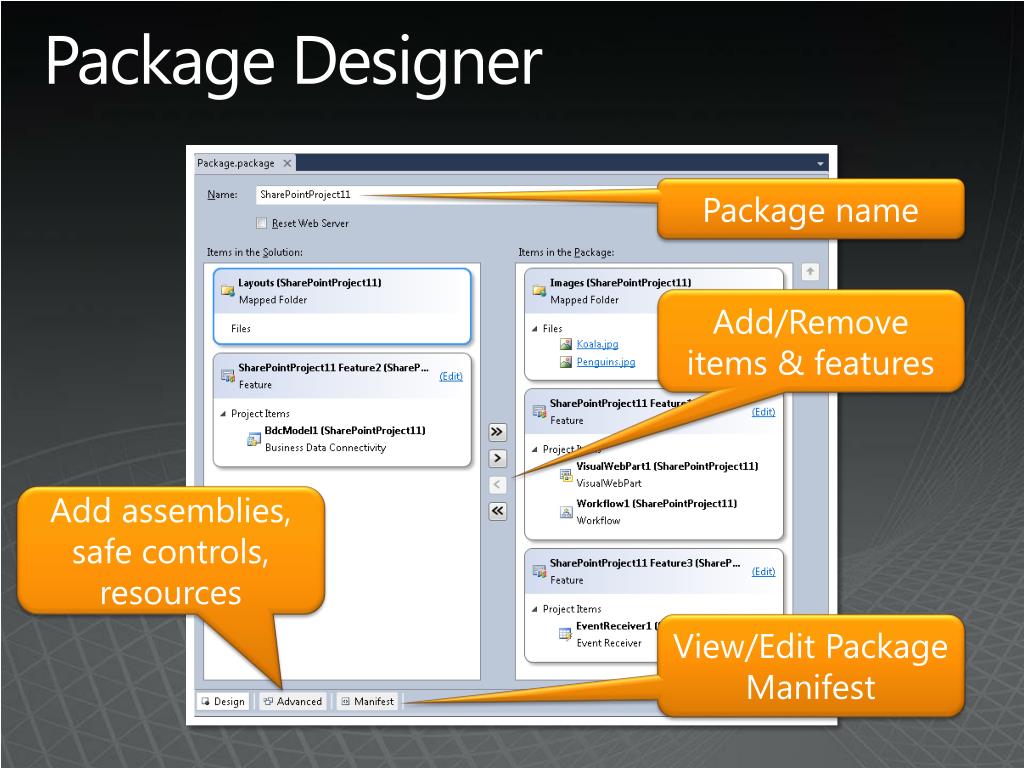Click the Feature2 feature icon
This screenshot has width=1024, height=768.
click(227, 376)
